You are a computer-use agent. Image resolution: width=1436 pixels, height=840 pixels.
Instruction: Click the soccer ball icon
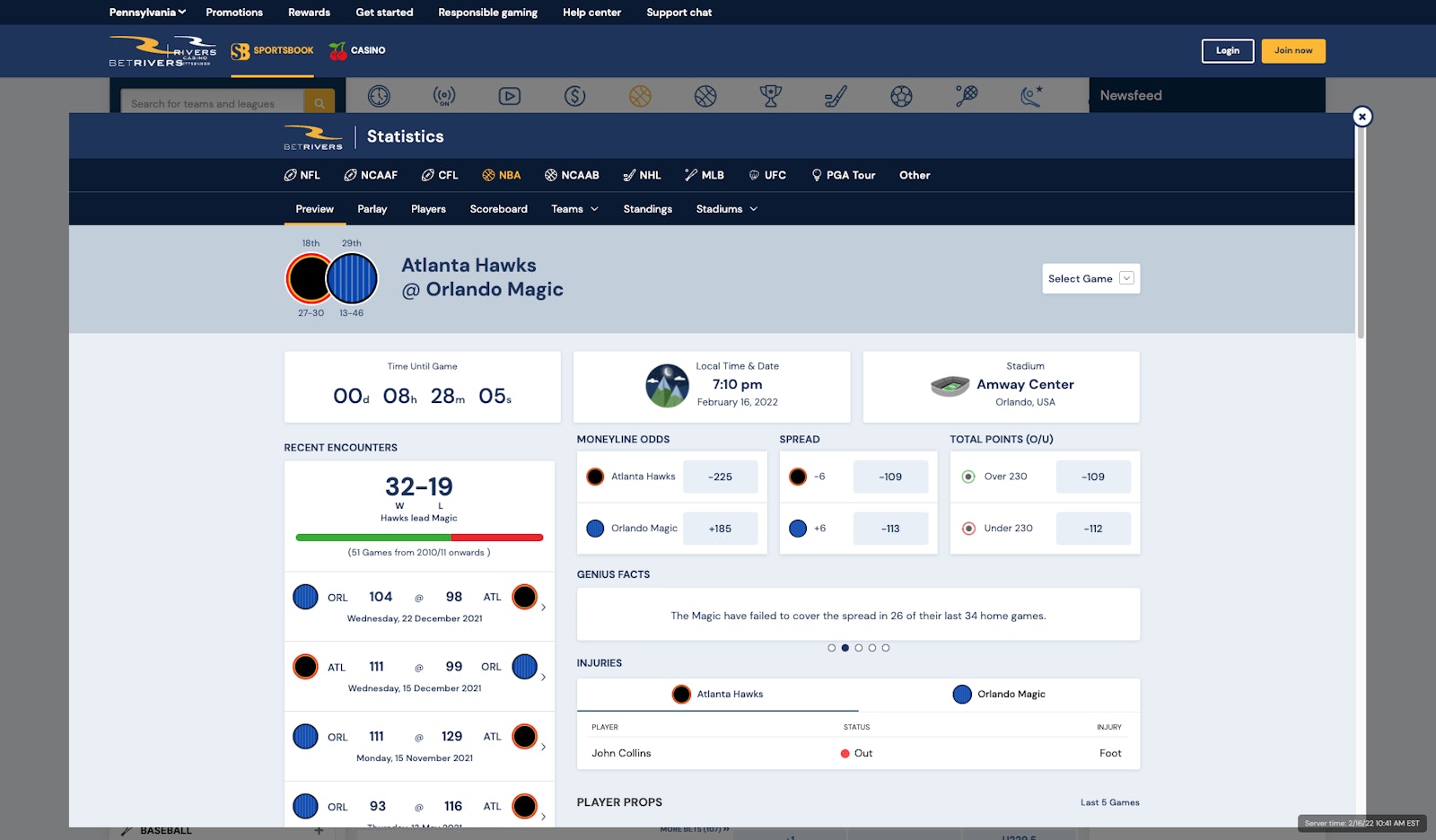pos(901,96)
